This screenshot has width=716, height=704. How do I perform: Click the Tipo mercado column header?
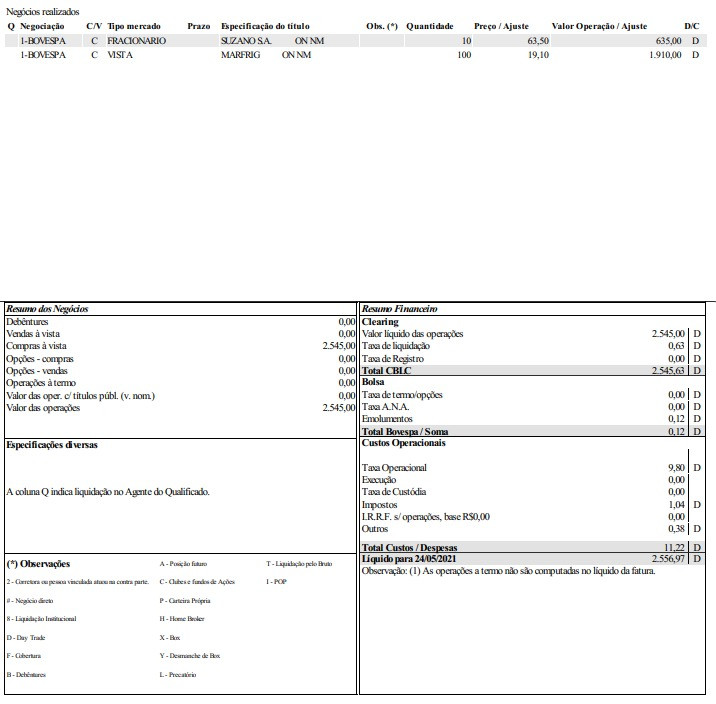[x=134, y=26]
